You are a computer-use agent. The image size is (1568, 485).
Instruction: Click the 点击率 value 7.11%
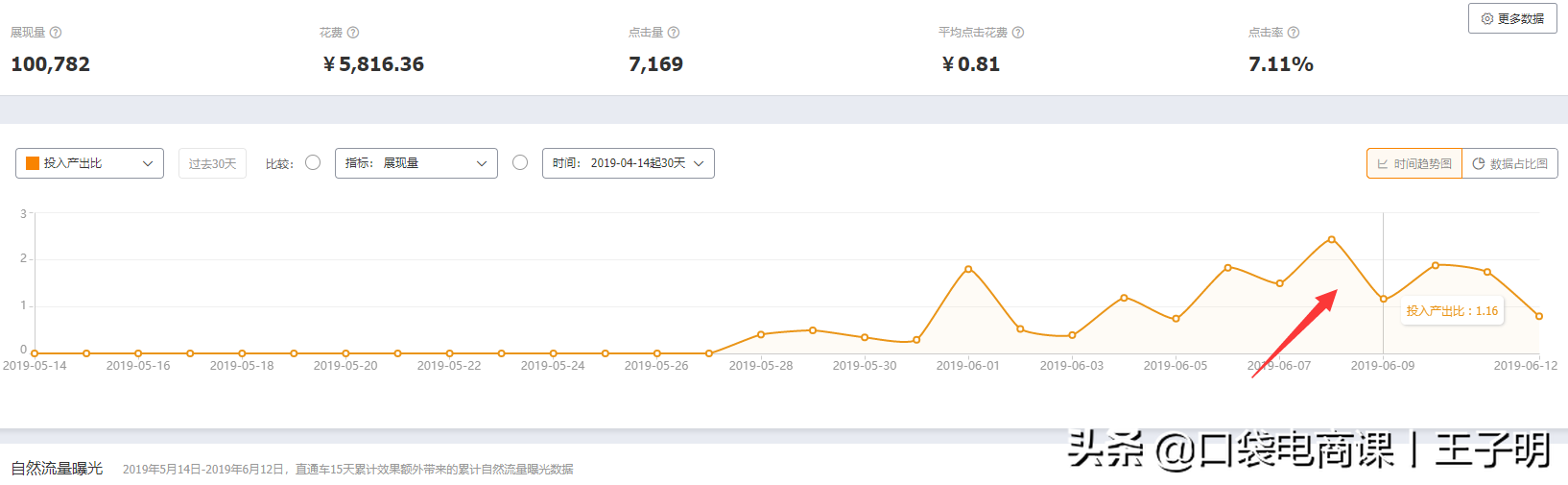tap(1281, 64)
